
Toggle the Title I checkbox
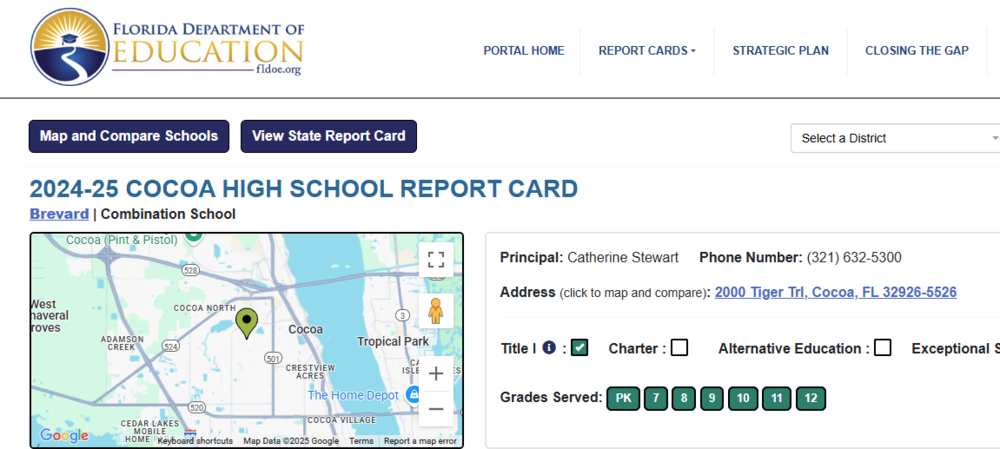(x=580, y=348)
